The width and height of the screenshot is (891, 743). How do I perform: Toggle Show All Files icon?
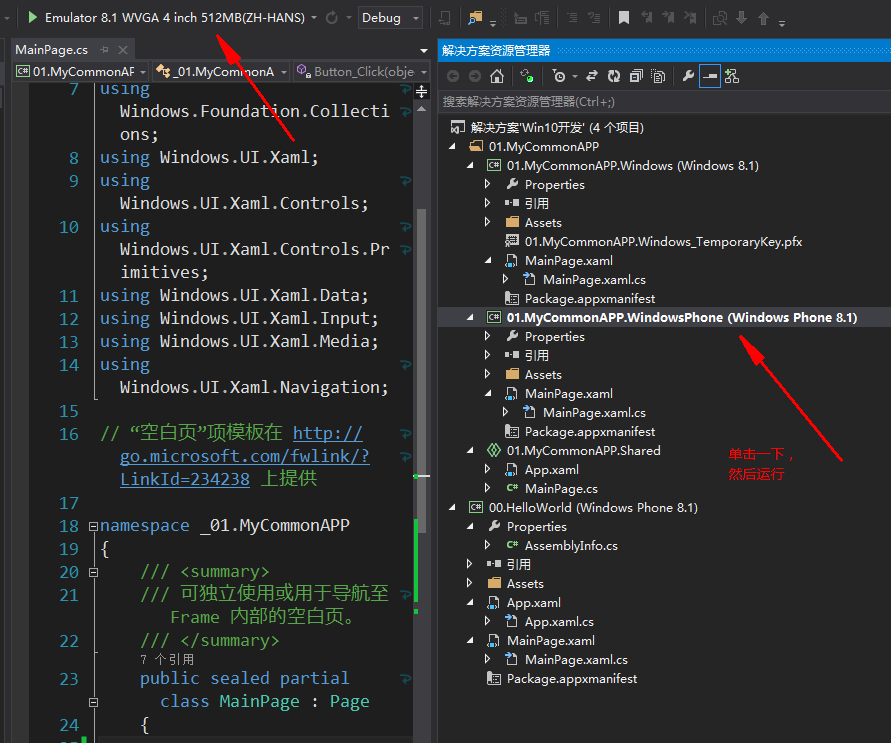658,76
